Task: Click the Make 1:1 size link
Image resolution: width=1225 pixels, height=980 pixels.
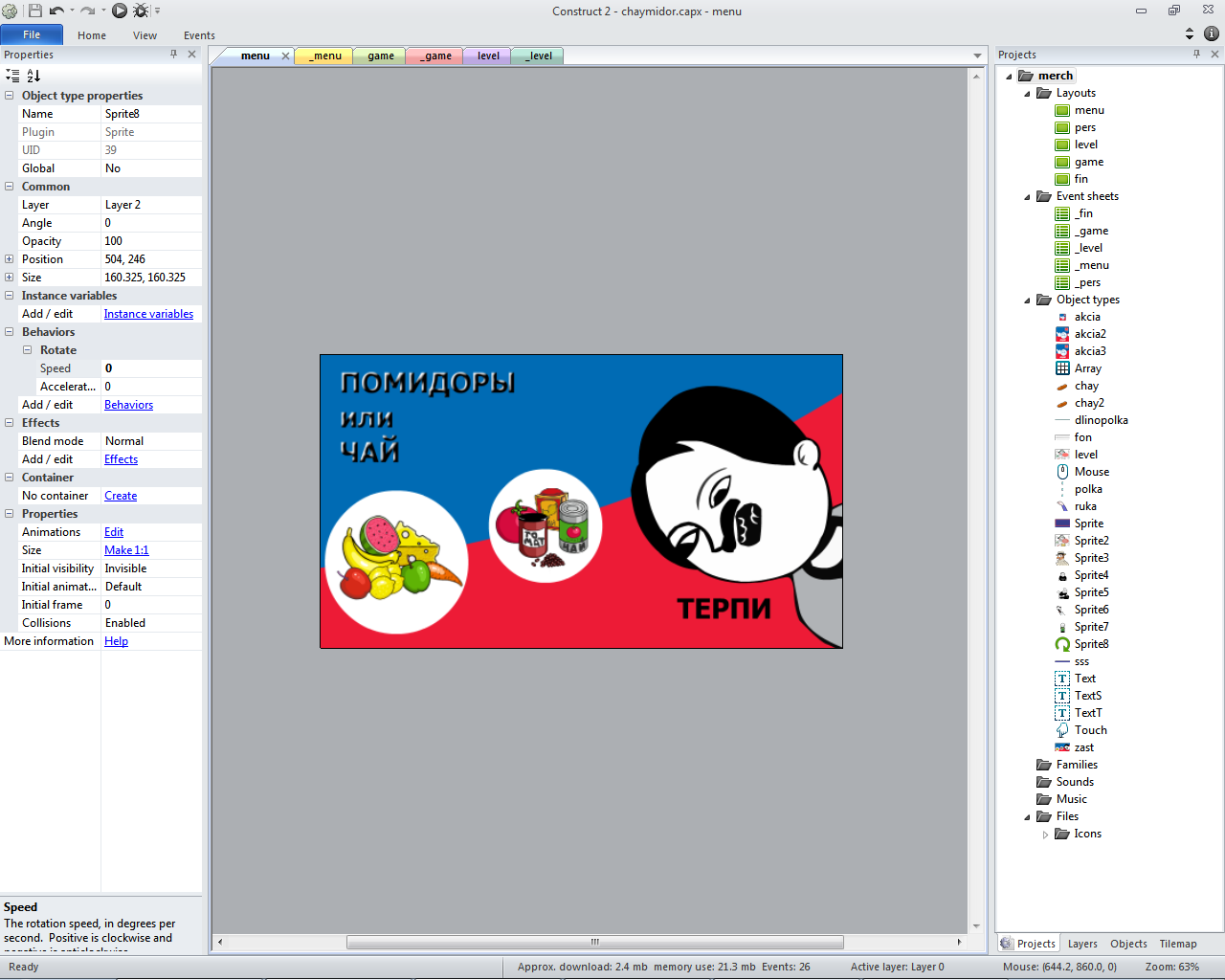Action: coord(126,550)
